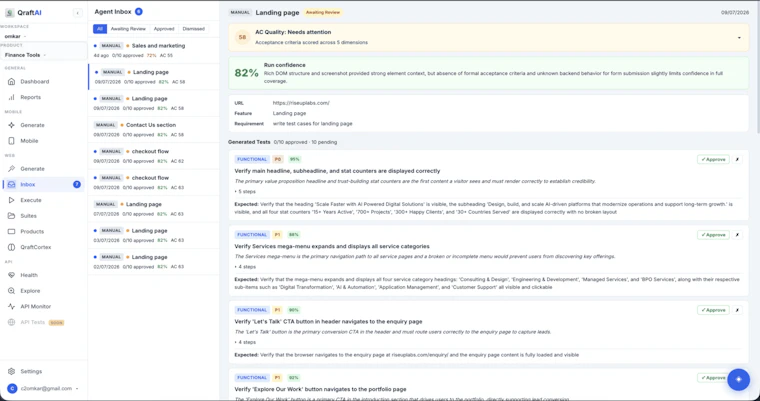Viewport: 760px width, 401px height.
Task: Approve the Services mega-menu test
Action: pyautogui.click(x=713, y=235)
